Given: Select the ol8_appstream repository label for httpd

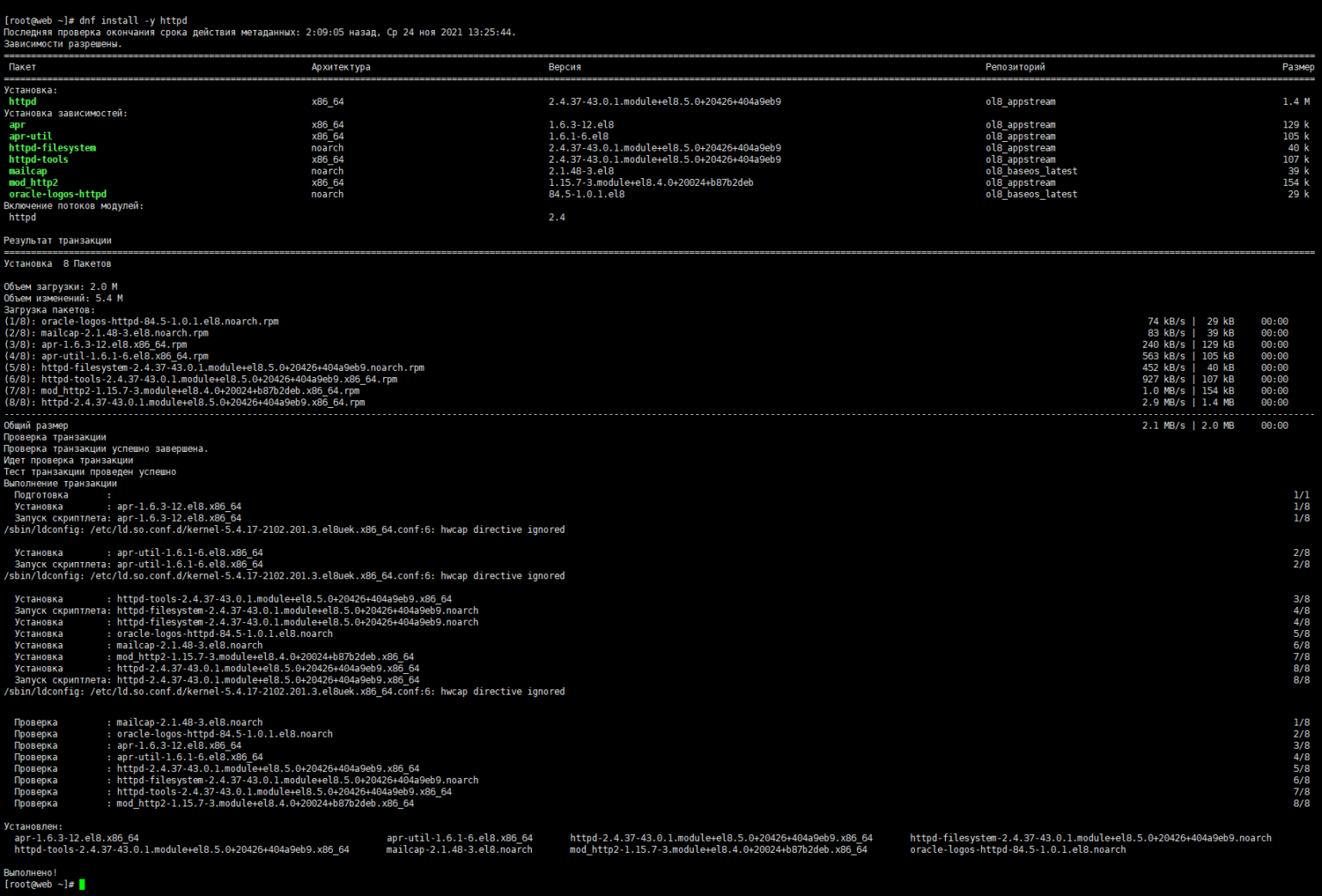Looking at the screenshot, I should click(x=1020, y=101).
